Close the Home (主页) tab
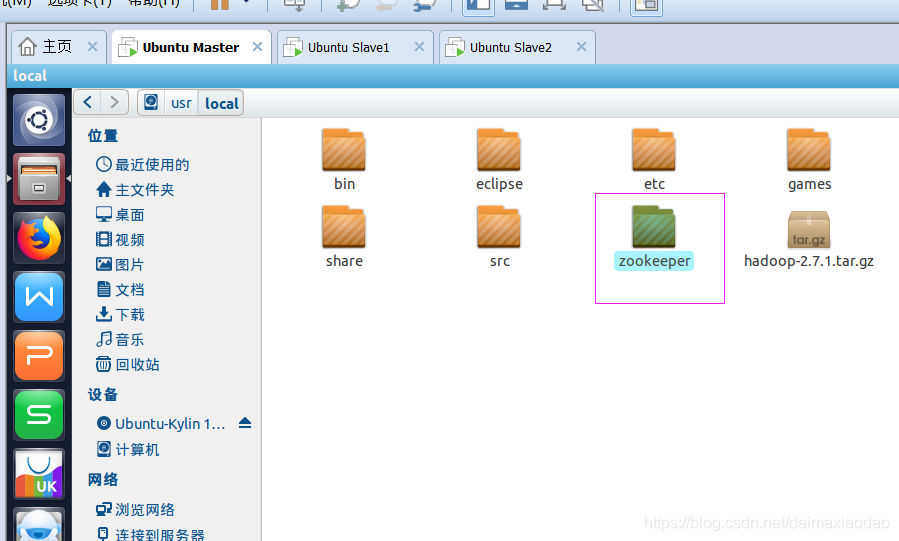The width and height of the screenshot is (899, 541). pos(92,47)
